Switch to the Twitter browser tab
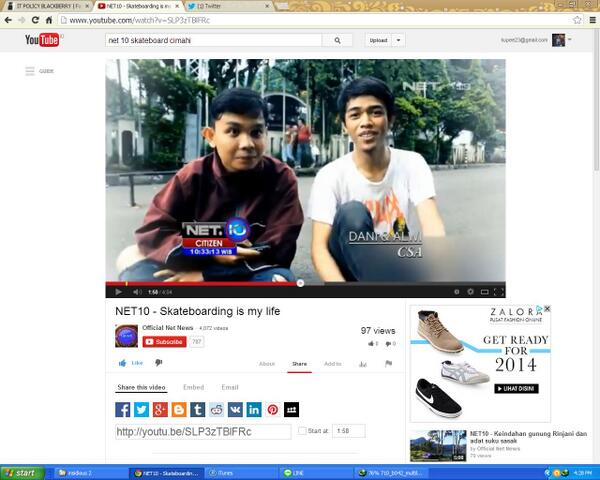This screenshot has width=600, height=480. coord(228,6)
